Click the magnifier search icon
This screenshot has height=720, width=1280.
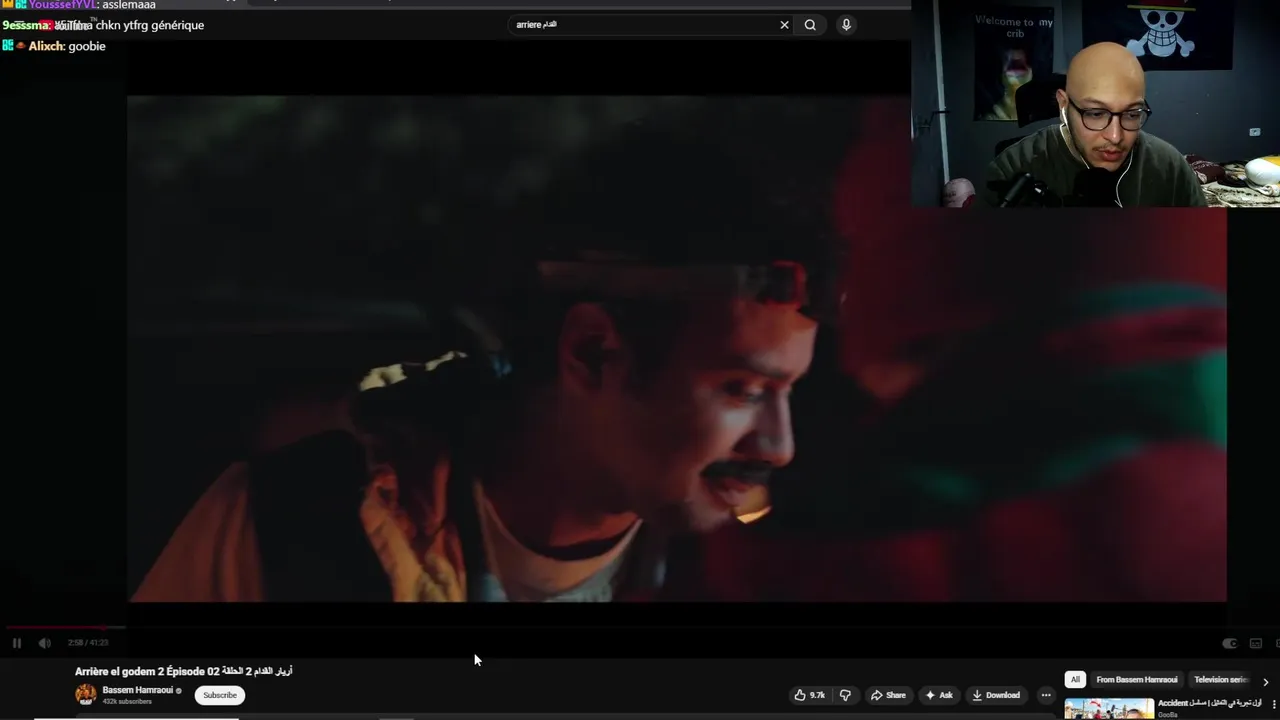(x=810, y=25)
